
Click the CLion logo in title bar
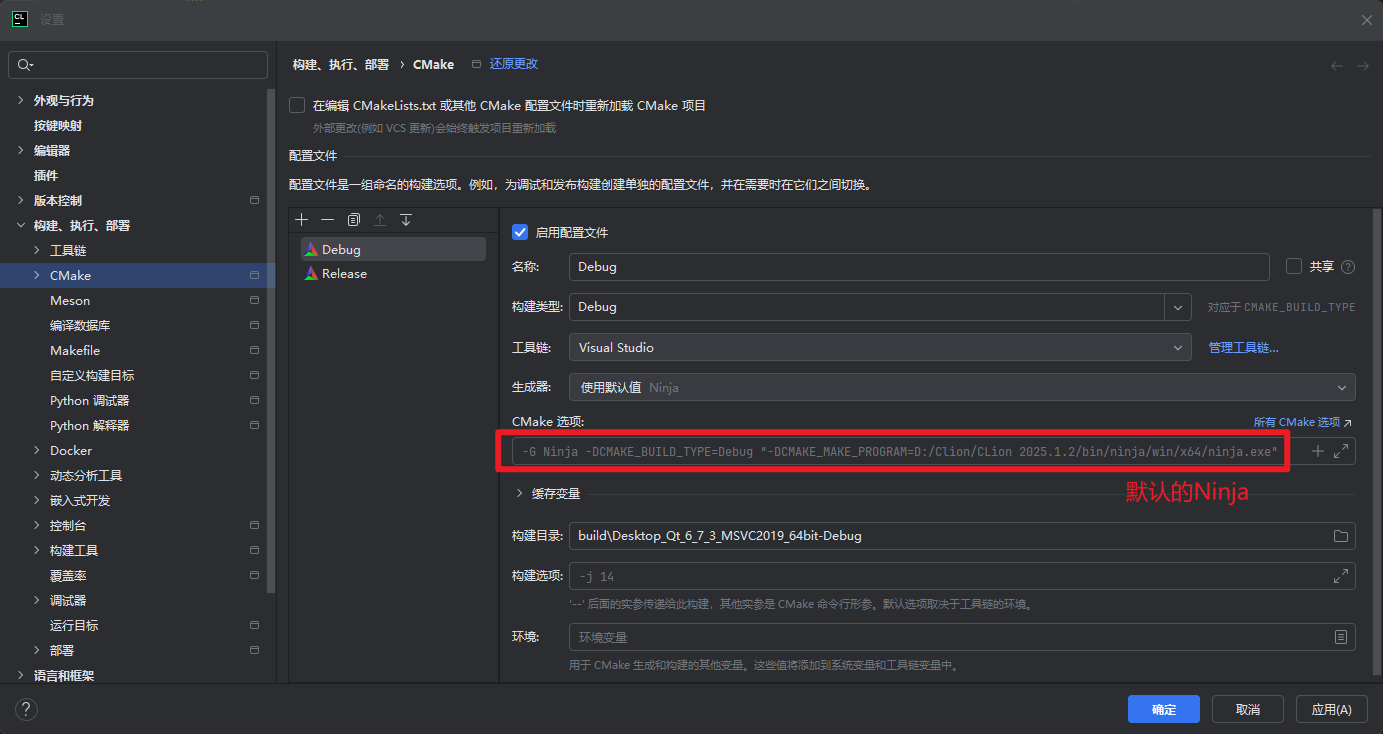[x=19, y=19]
